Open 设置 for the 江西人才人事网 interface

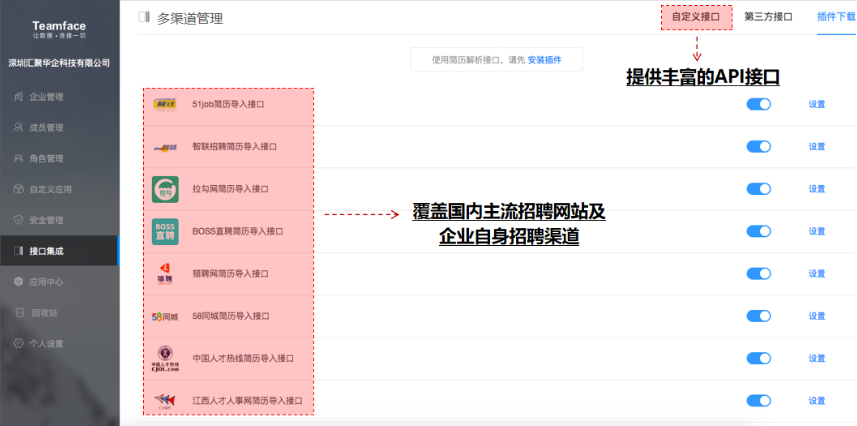click(817, 401)
